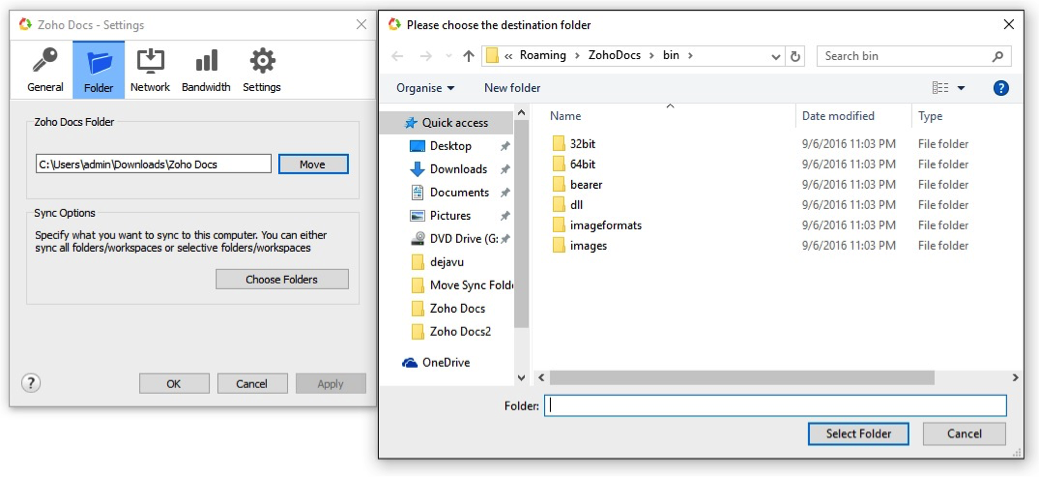This screenshot has height=477, width=1039.
Task: Click the blue help icon in file dialog
Action: 1000,88
